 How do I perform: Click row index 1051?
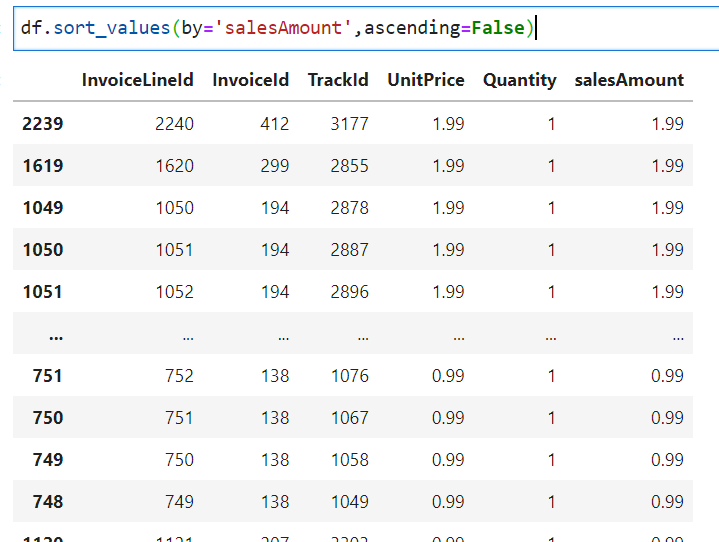[x=42, y=292]
